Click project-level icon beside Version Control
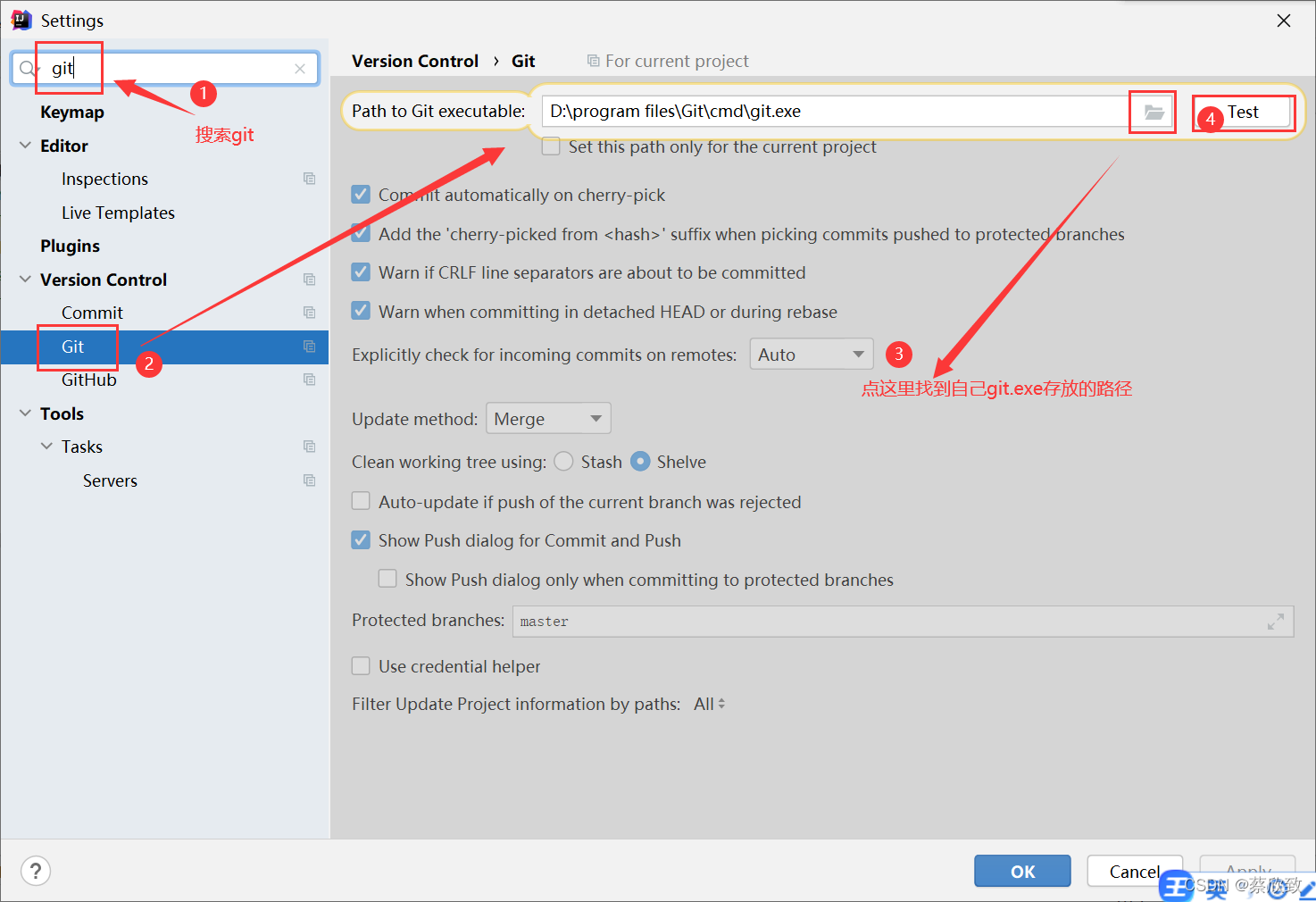Image resolution: width=1316 pixels, height=902 pixels. [310, 280]
